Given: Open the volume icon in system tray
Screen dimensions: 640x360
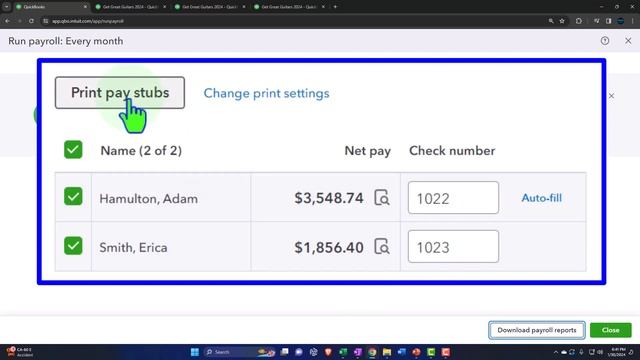Looking at the screenshot, I should point(600,352).
